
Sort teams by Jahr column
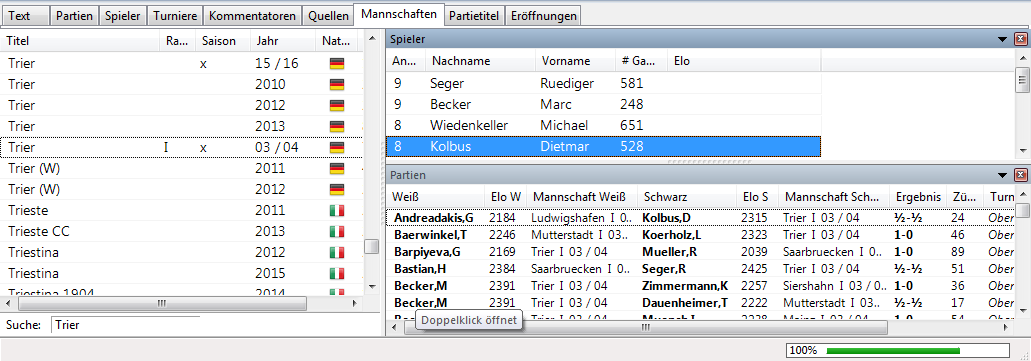point(283,41)
